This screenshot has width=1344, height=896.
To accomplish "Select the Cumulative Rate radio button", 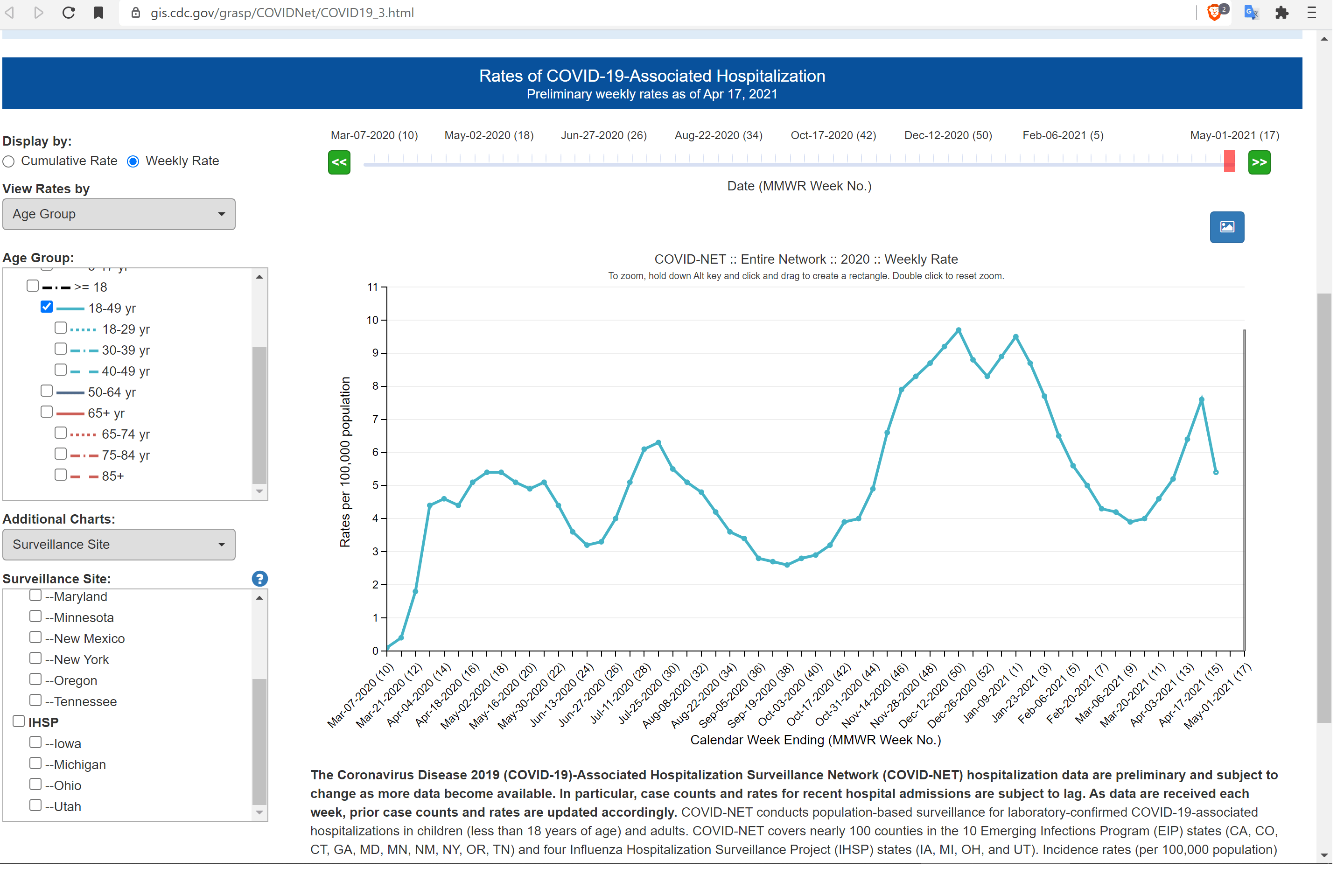I will click(9, 163).
